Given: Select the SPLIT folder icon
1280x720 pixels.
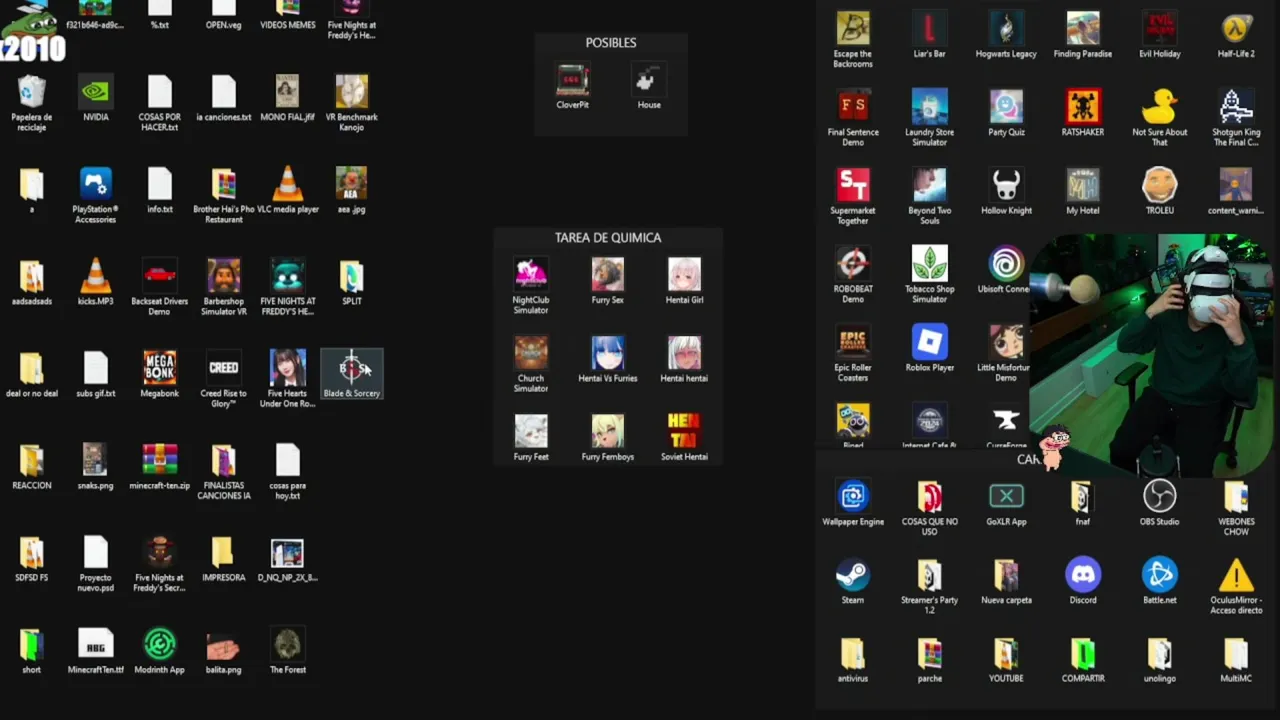Looking at the screenshot, I should [351, 276].
